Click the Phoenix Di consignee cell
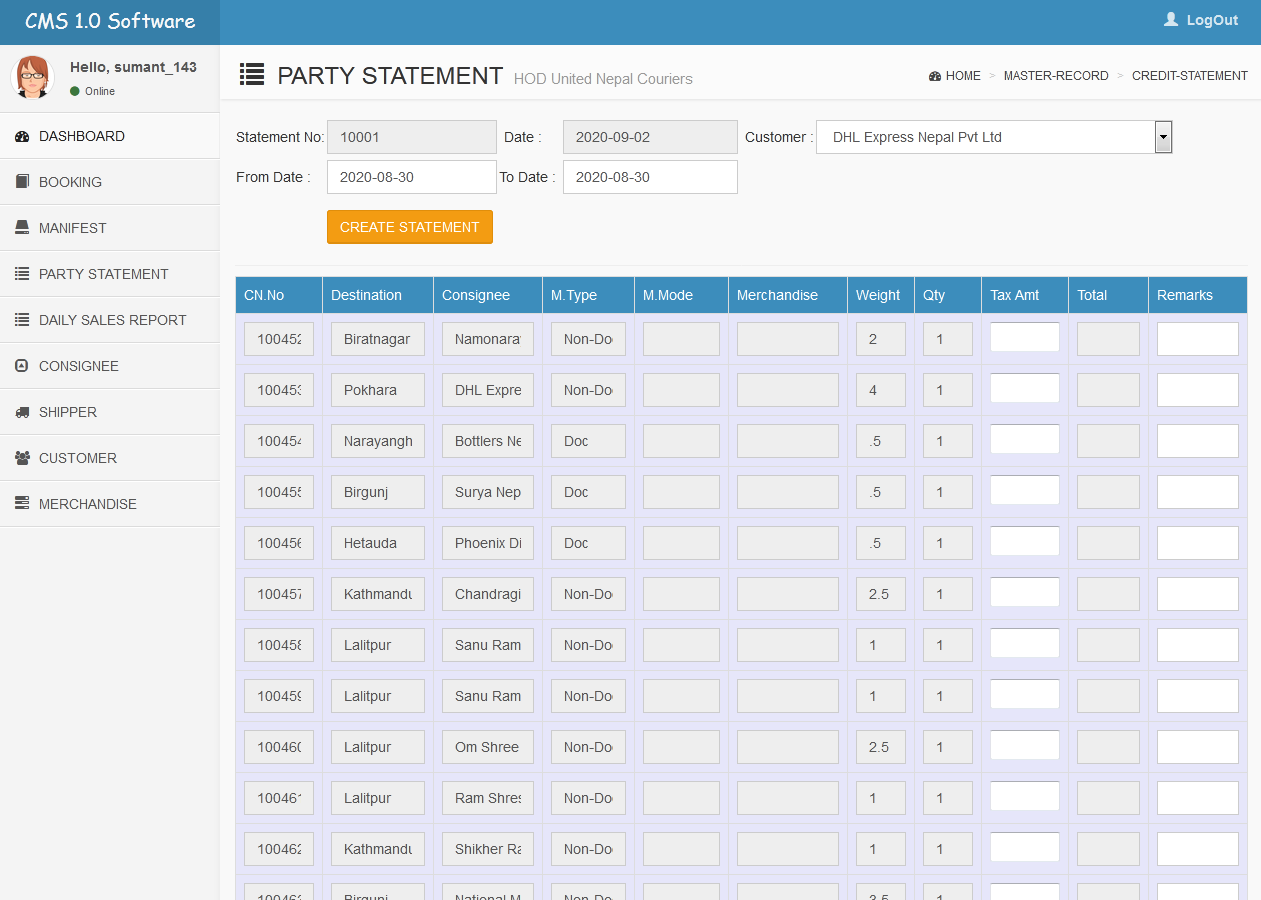 click(488, 543)
